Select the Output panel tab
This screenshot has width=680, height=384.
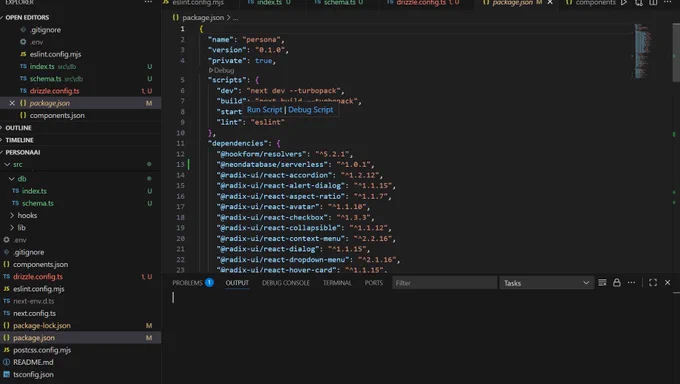[237, 283]
